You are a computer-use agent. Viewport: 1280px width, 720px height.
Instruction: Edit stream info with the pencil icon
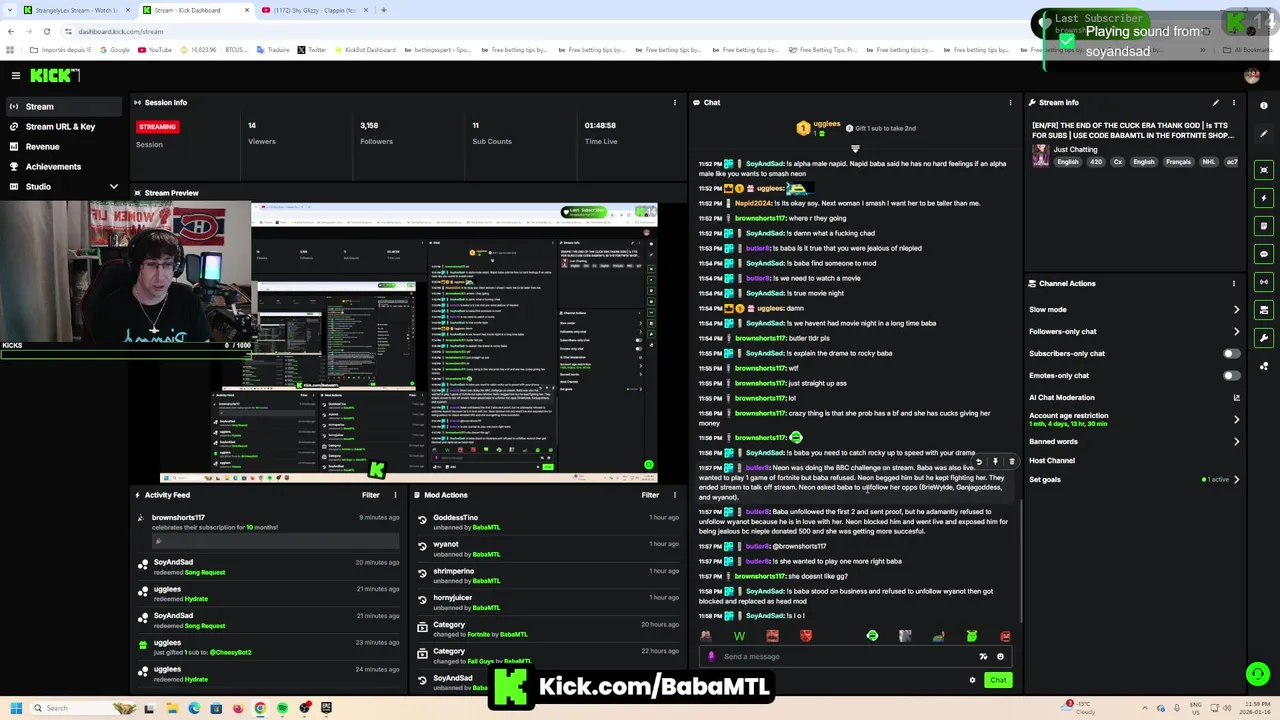point(1216,102)
